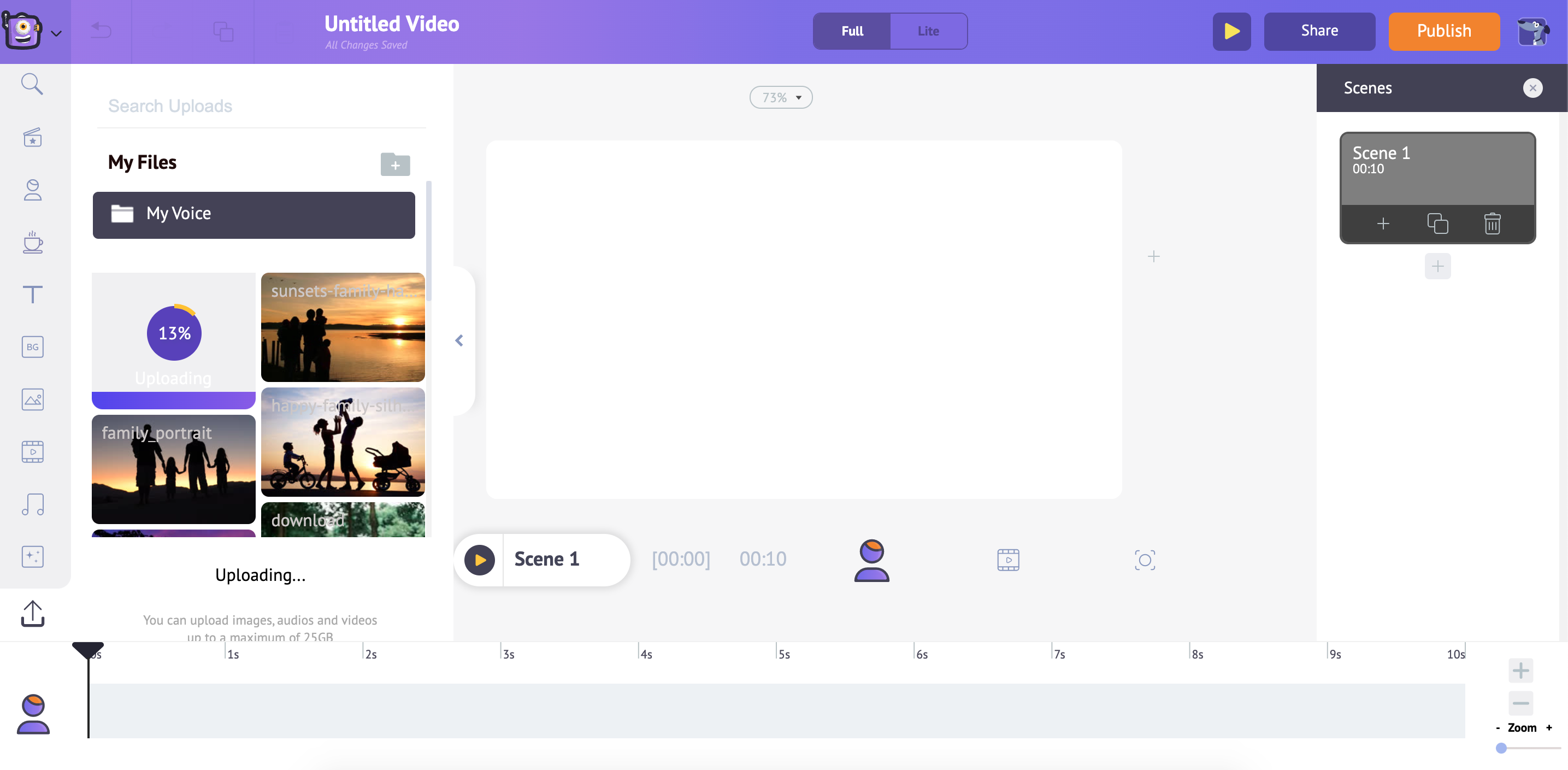Click the camera focus icon below canvas

[1145, 560]
